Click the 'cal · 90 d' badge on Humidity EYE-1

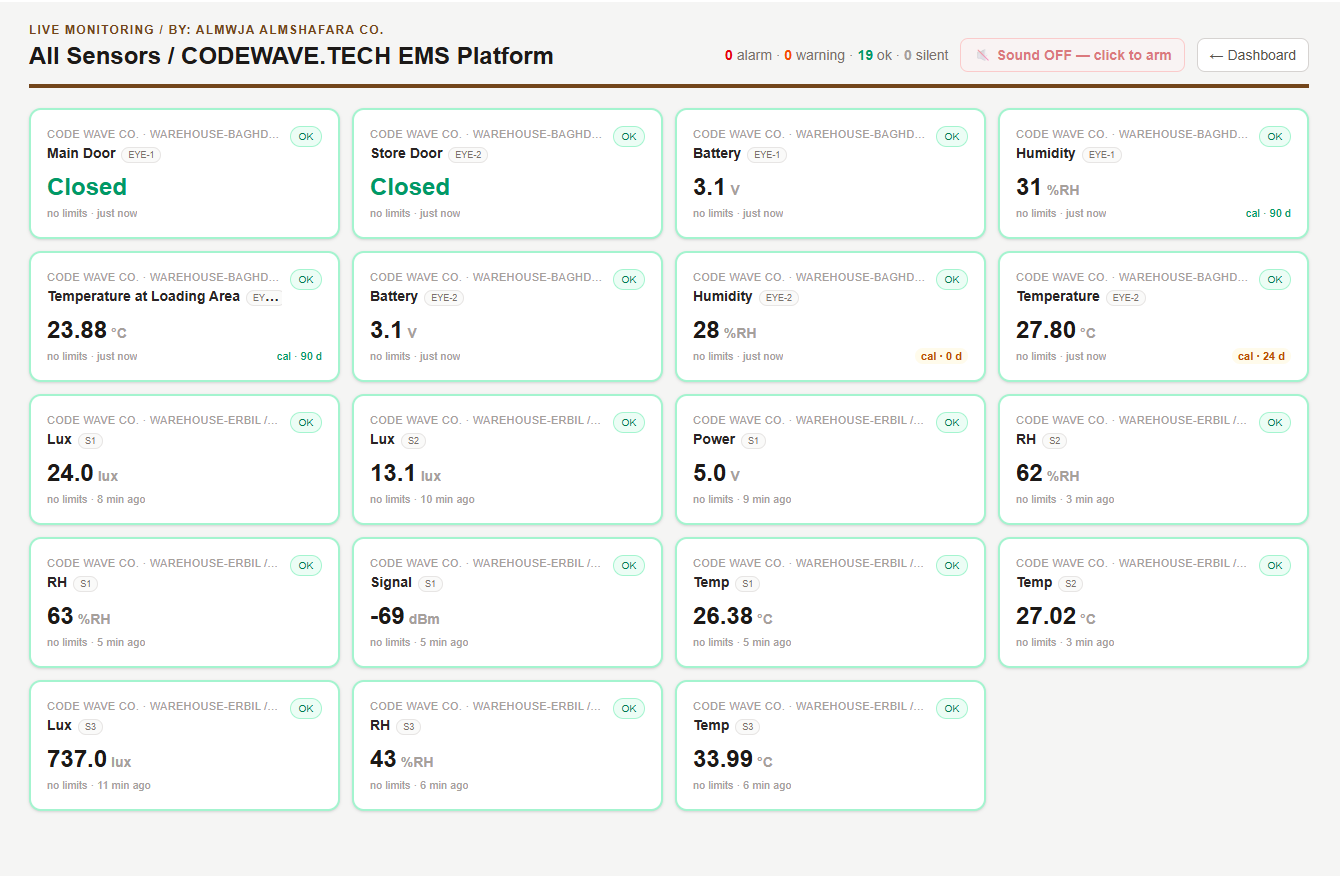point(1268,213)
